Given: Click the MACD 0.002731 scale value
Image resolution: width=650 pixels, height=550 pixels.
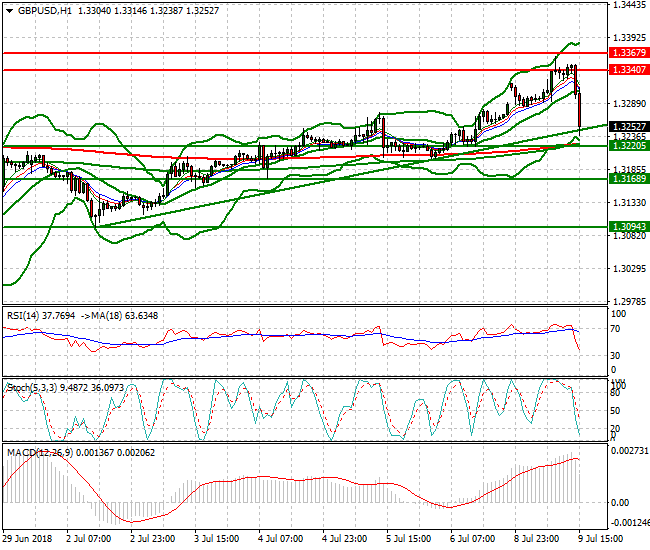Looking at the screenshot, I should (x=630, y=451).
